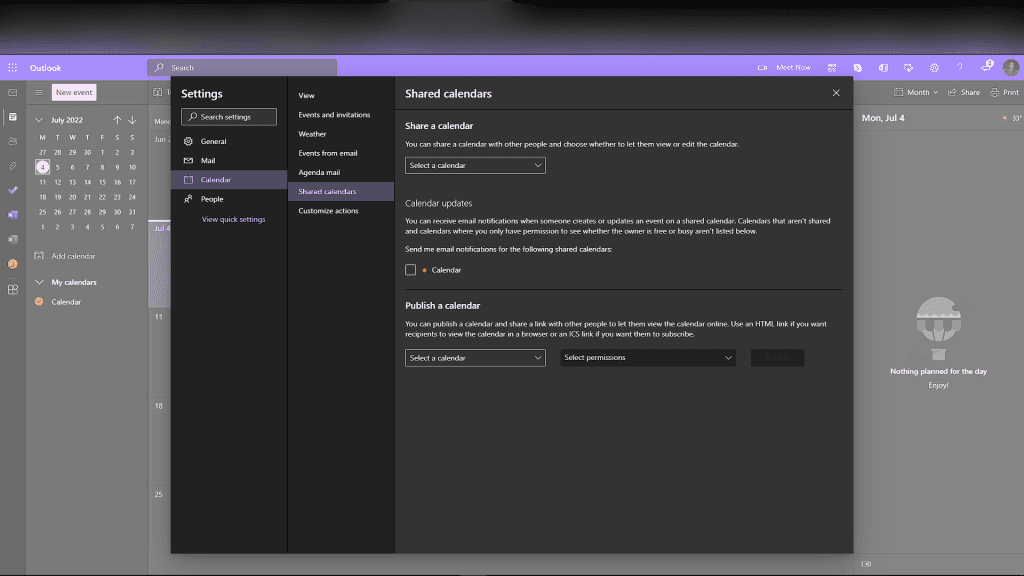Click Meet Now label

[x=793, y=67]
